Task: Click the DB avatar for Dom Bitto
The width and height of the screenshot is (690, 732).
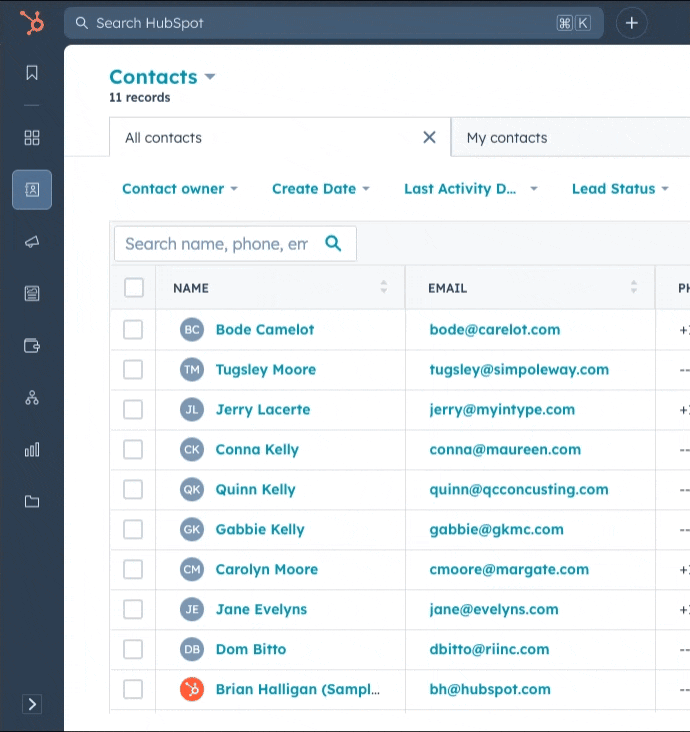Action: point(192,649)
